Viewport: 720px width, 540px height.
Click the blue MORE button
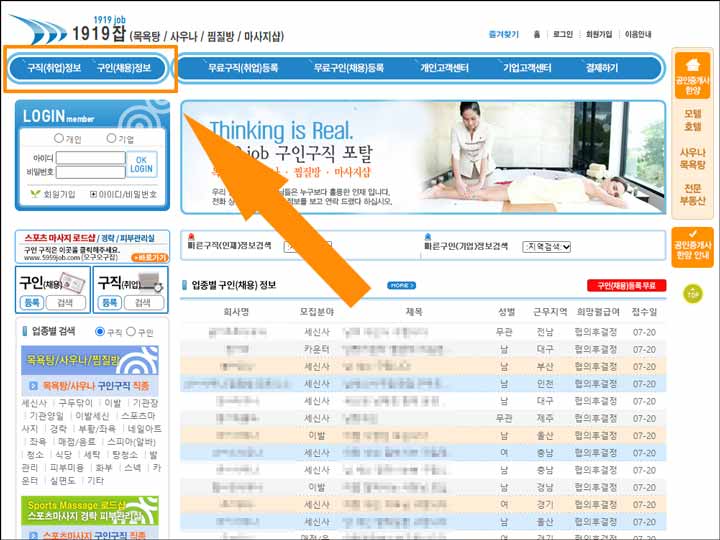(x=401, y=285)
